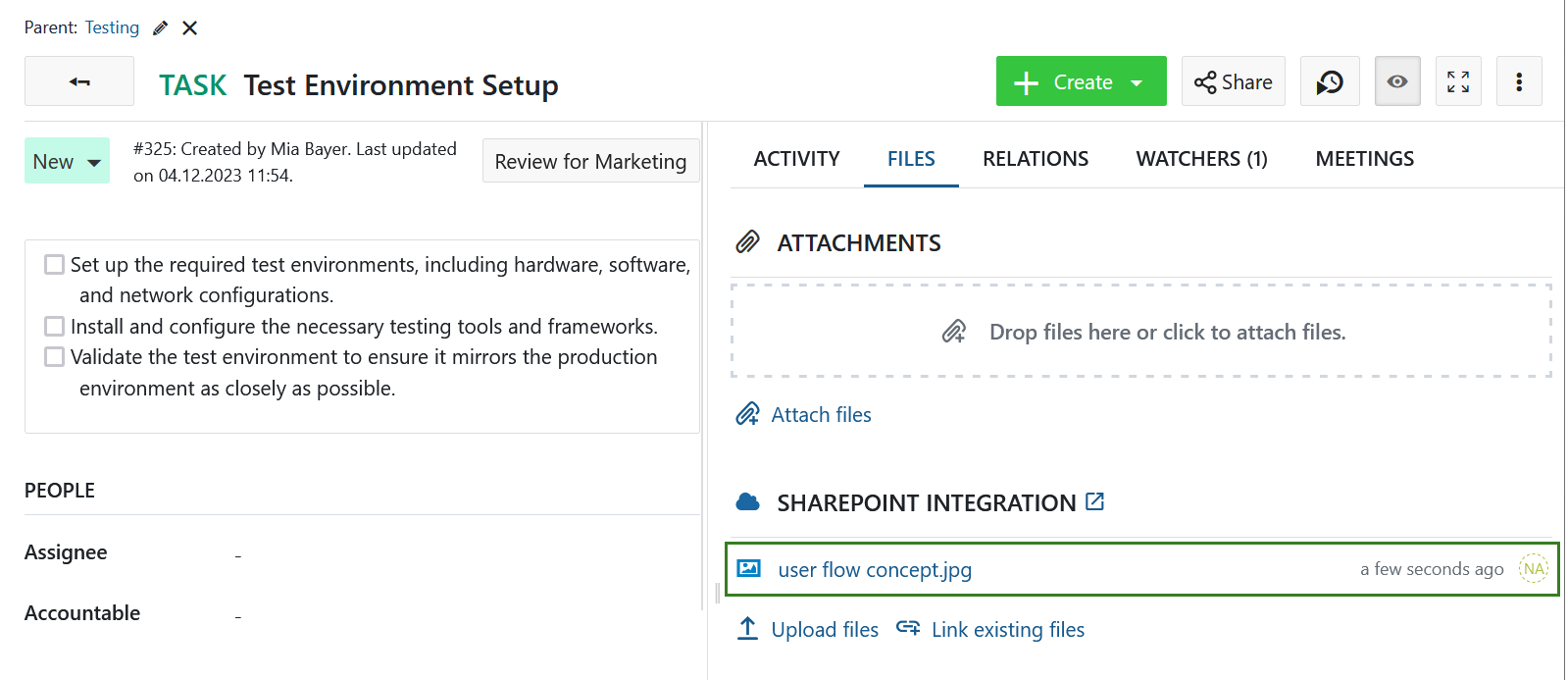1568x680 pixels.
Task: Tick the 'Install and configure' checkbox
Action: 55,327
